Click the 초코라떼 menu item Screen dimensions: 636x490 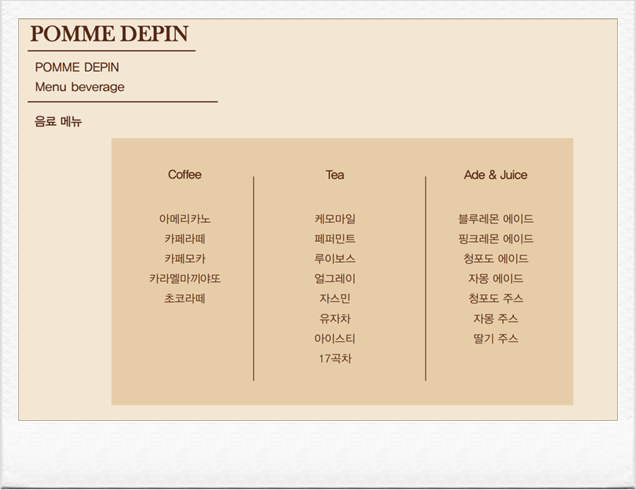click(185, 299)
